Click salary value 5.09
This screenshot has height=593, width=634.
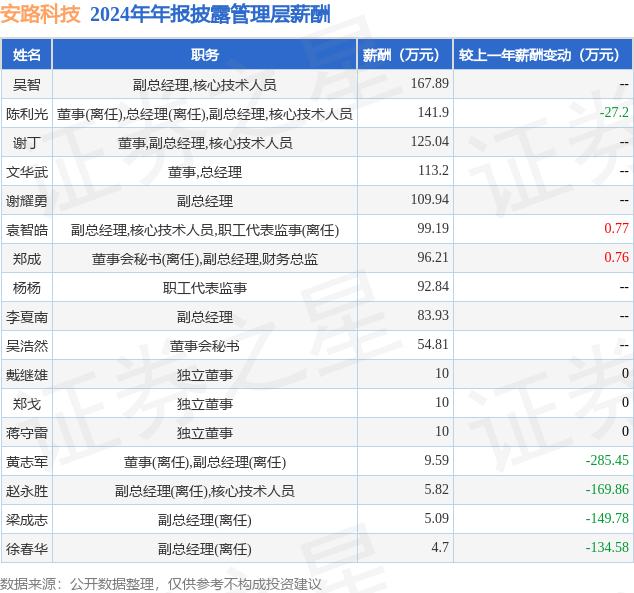436,519
